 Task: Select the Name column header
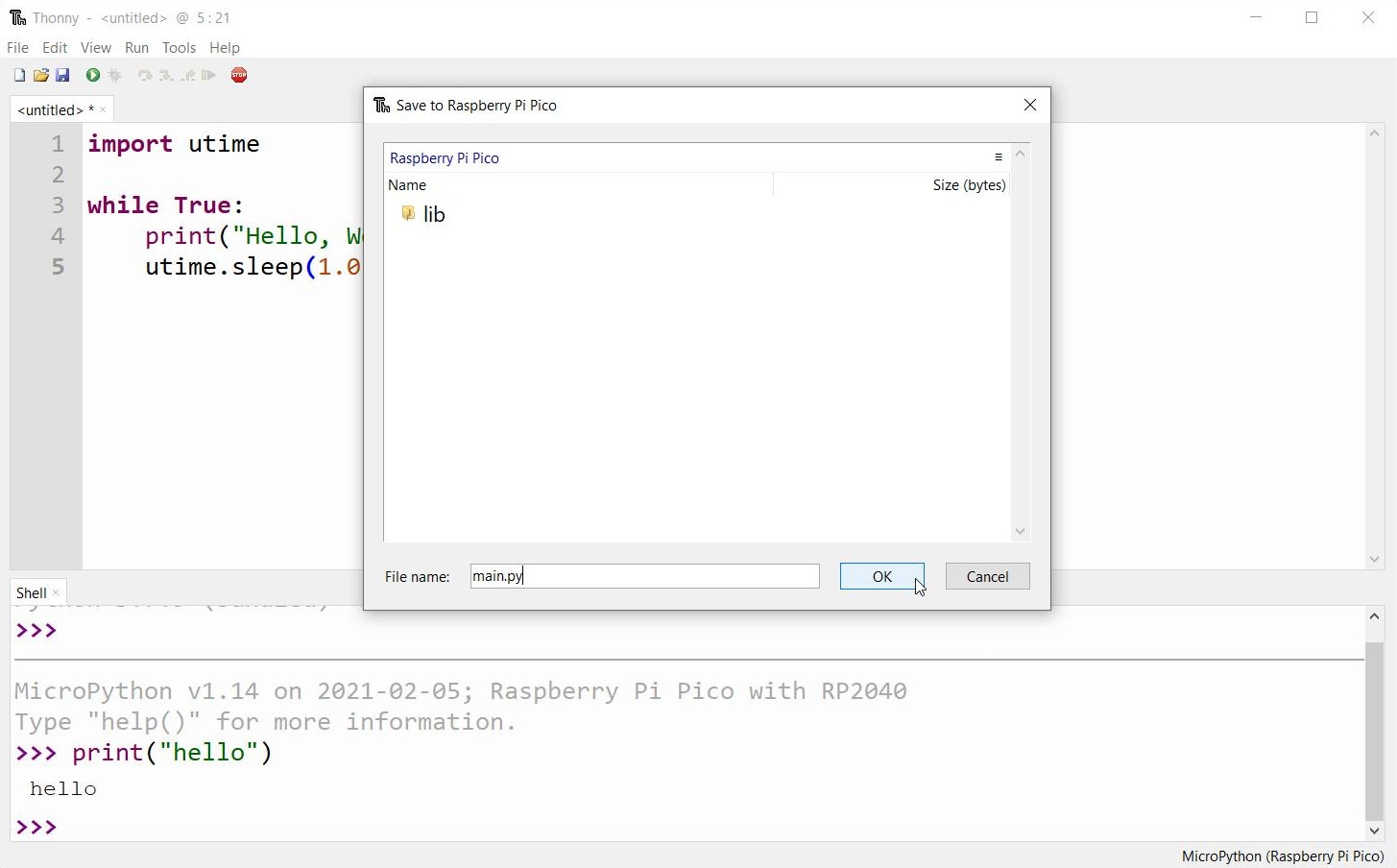pos(407,184)
